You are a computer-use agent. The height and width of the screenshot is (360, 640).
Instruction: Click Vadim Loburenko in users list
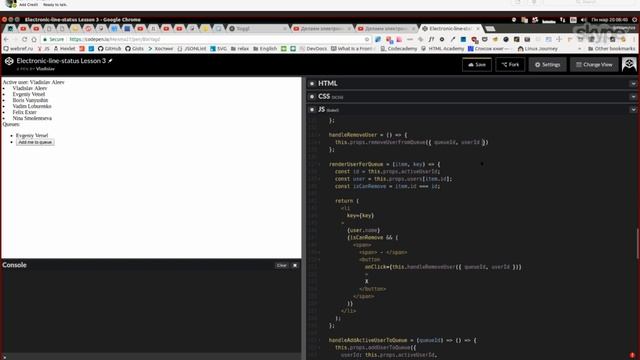[x=32, y=106]
